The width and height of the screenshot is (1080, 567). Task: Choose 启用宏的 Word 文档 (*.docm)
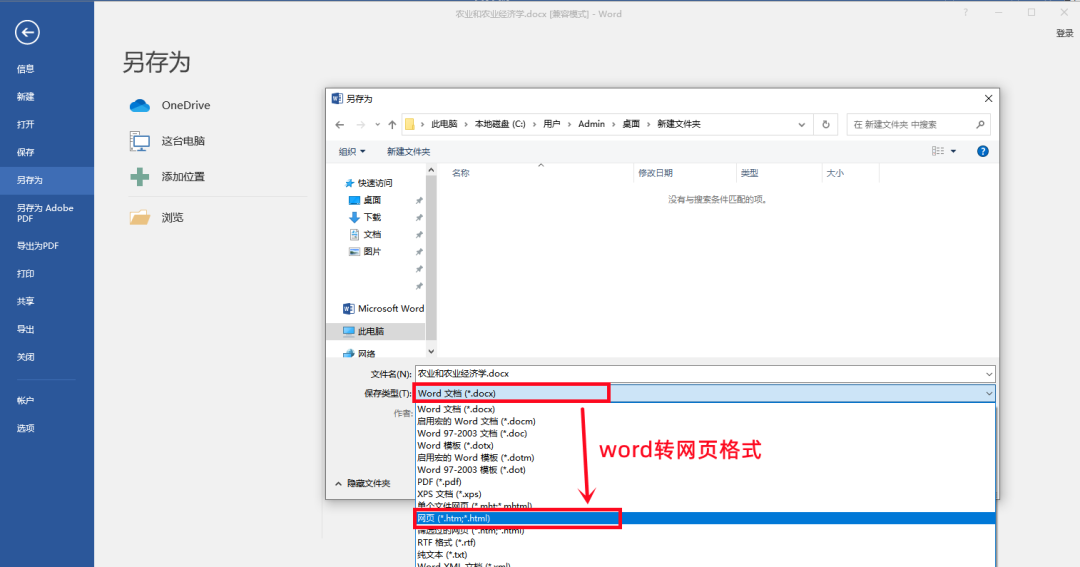pyautogui.click(x=705, y=422)
